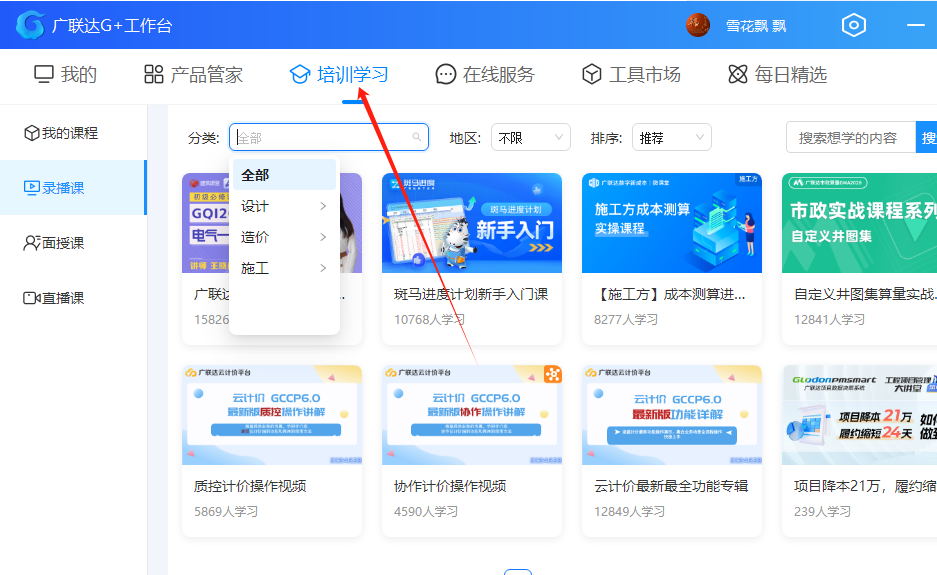Click the blue search button
The width and height of the screenshot is (937, 575).
pos(927,137)
